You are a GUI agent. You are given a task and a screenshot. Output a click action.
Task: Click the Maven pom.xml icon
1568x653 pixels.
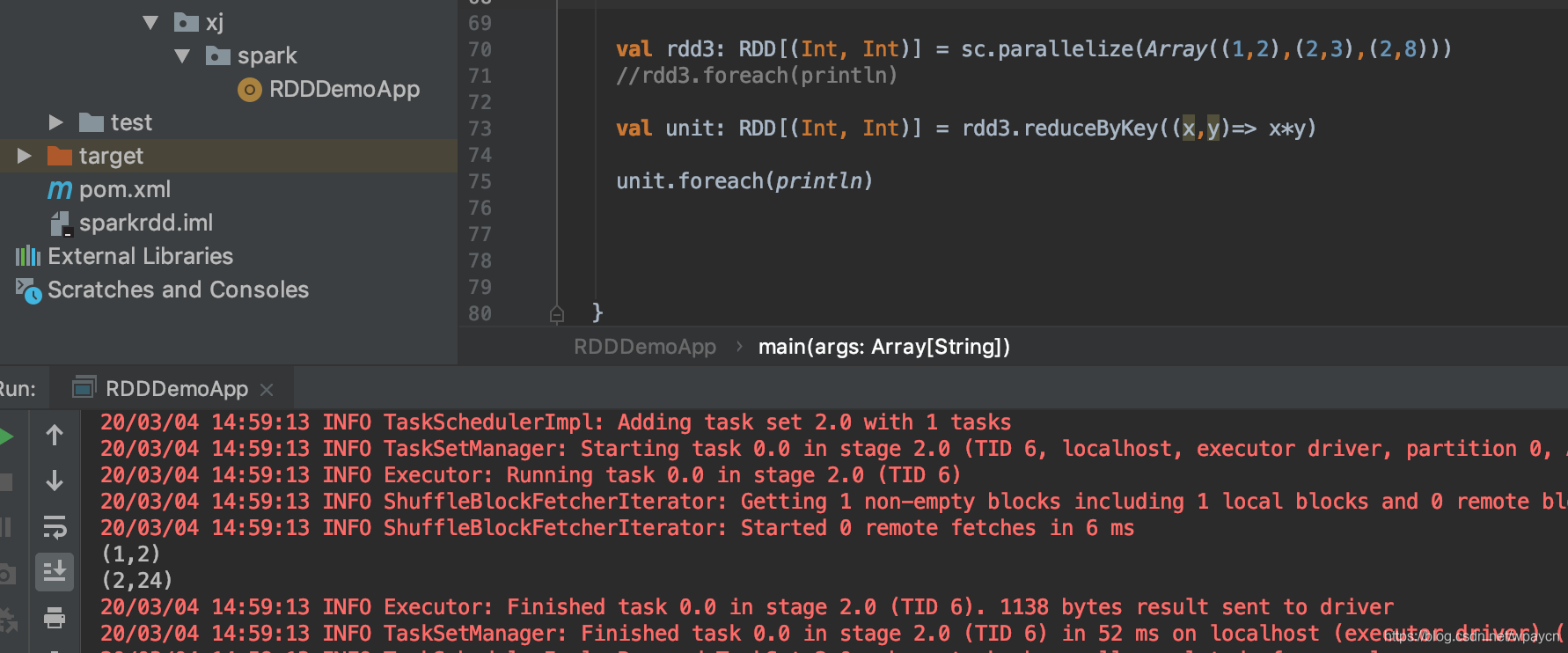(x=60, y=189)
